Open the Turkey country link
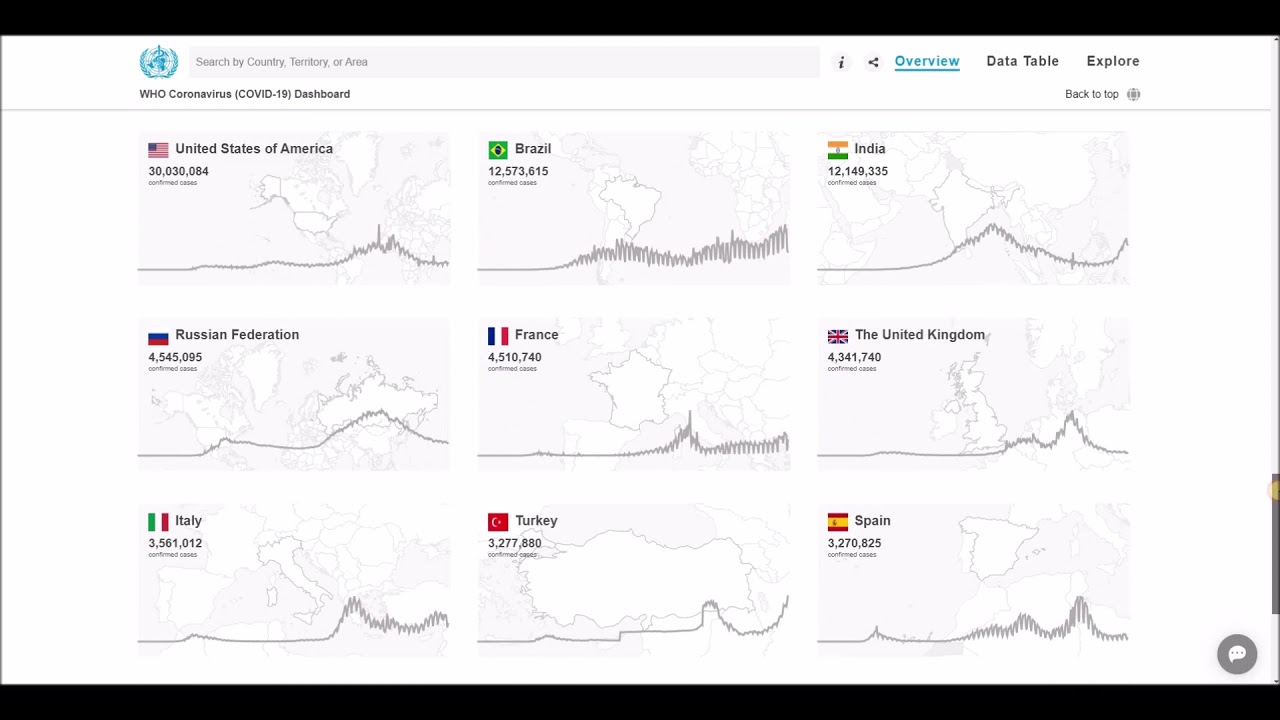 pyautogui.click(x=536, y=521)
